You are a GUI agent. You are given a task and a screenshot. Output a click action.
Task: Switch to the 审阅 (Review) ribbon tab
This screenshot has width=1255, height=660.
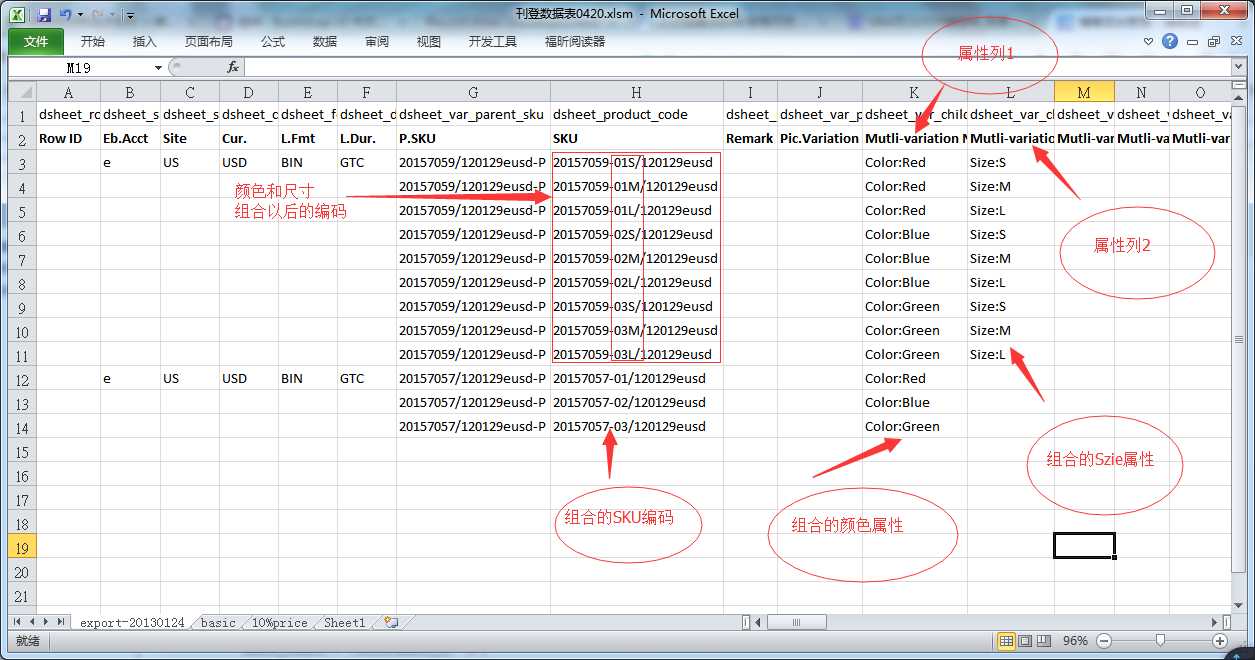[x=377, y=41]
